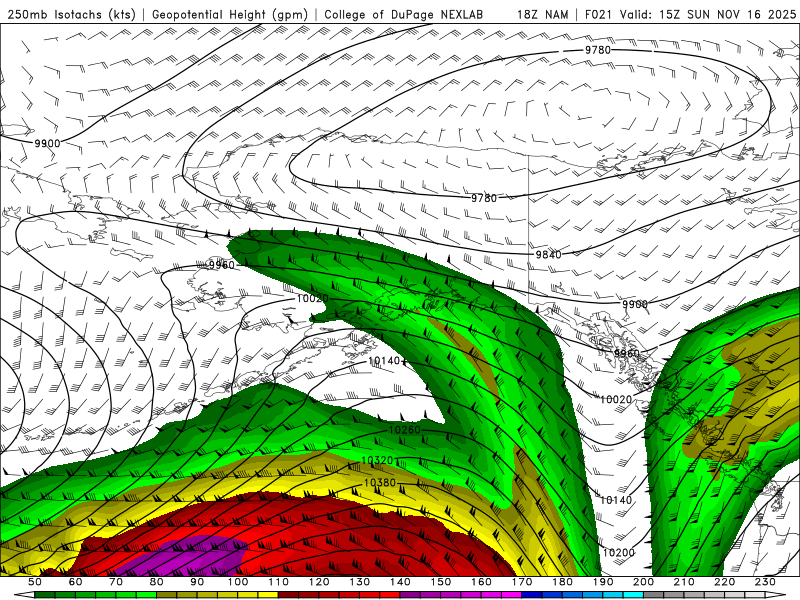Click the colorbar value 80
Viewport: 800px width, 600px height.
pos(157,582)
